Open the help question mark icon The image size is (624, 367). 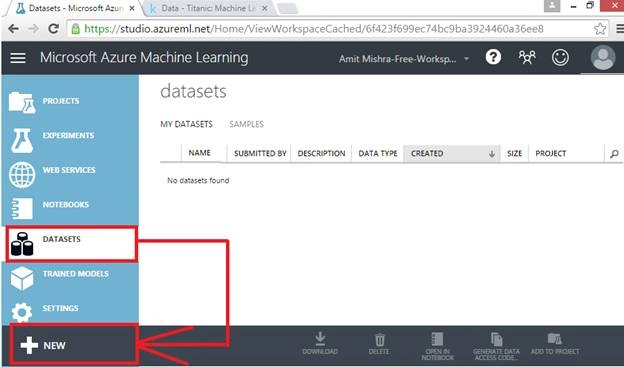[493, 57]
